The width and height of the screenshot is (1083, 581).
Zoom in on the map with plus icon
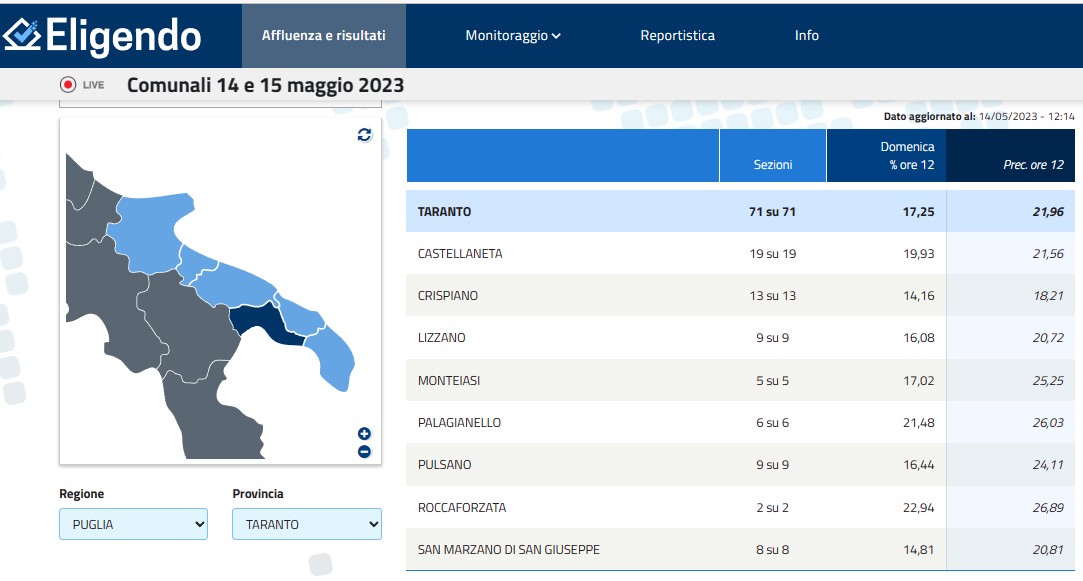364,434
